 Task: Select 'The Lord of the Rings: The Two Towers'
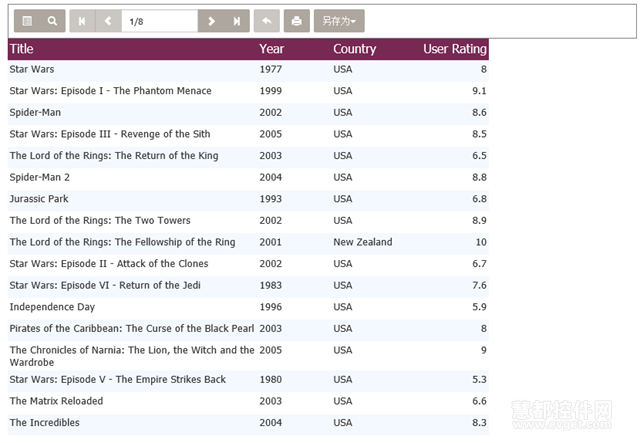100,221
